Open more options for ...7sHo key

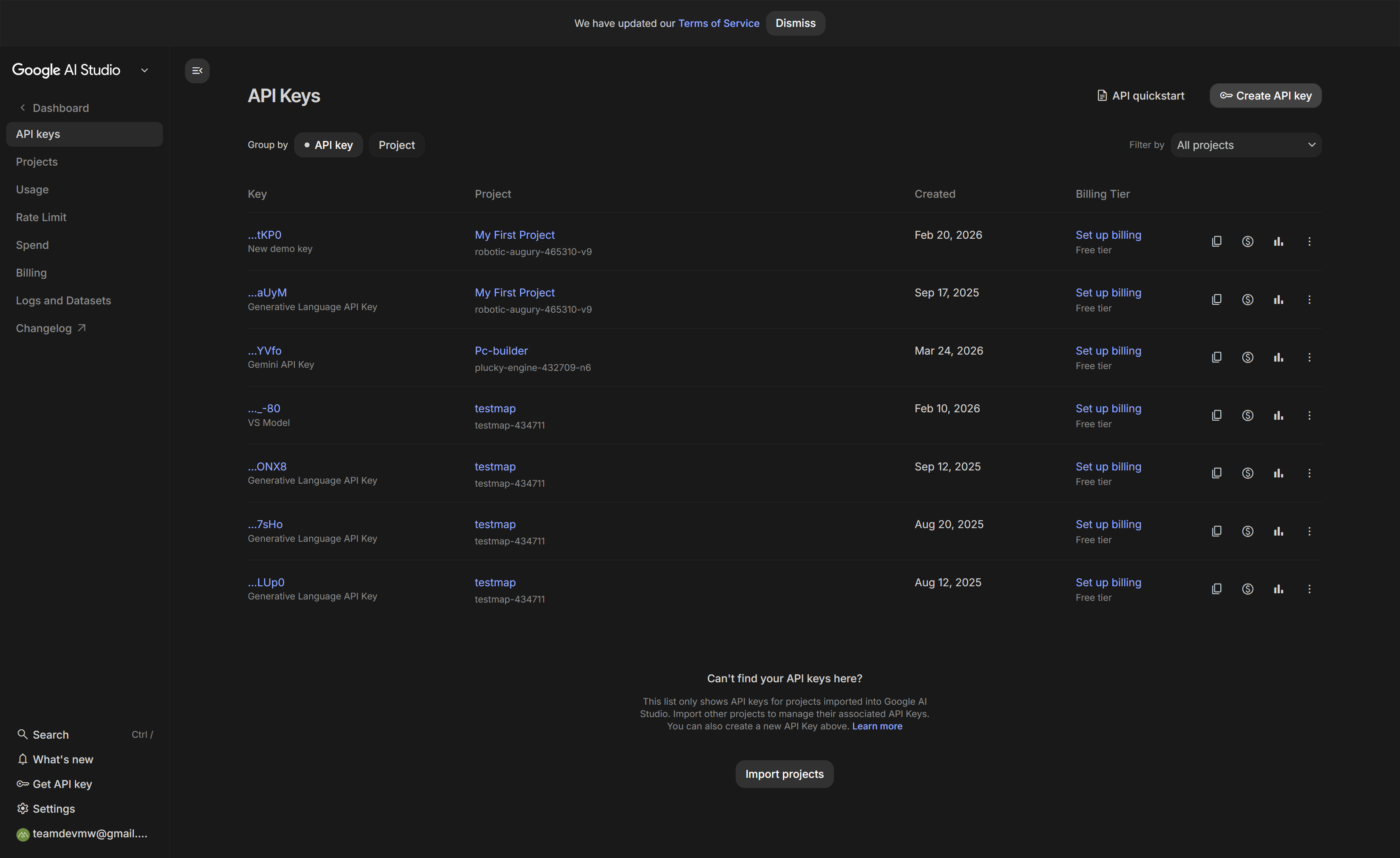point(1309,531)
